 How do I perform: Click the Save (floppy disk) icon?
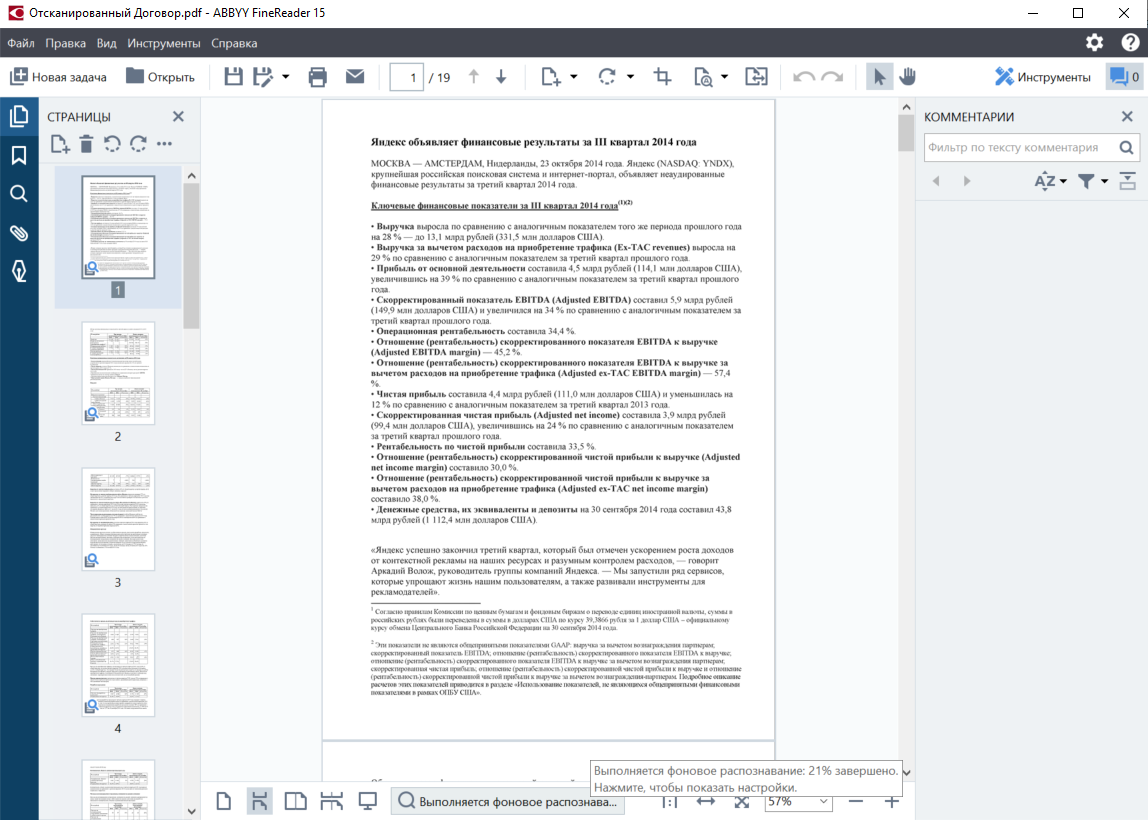(234, 76)
